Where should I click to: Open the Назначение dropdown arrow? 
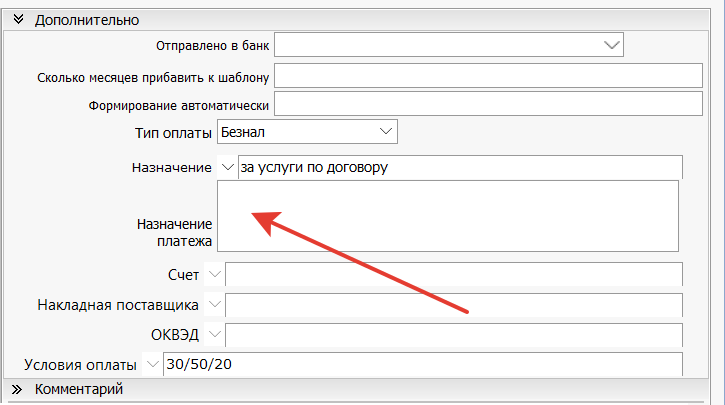click(x=227, y=167)
